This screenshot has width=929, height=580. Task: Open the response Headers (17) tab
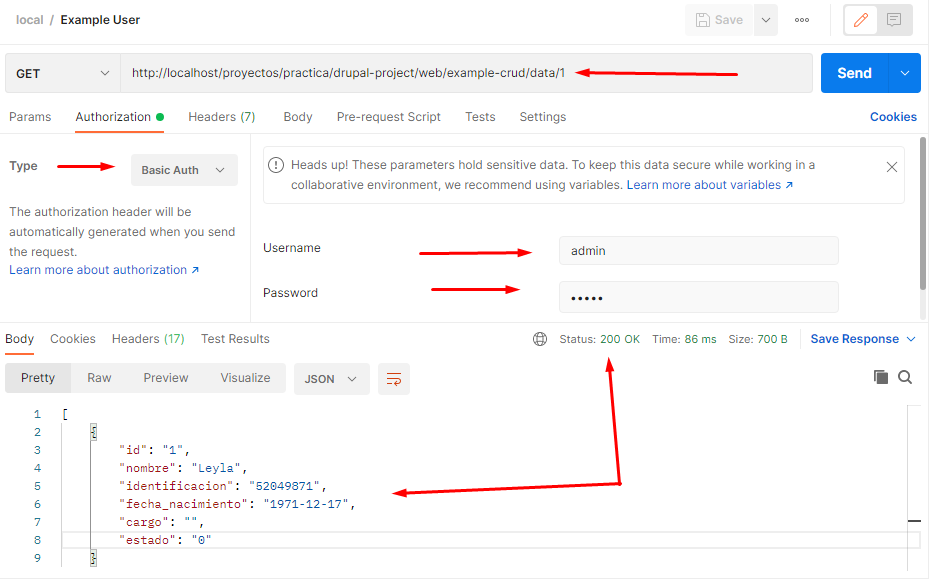(148, 339)
